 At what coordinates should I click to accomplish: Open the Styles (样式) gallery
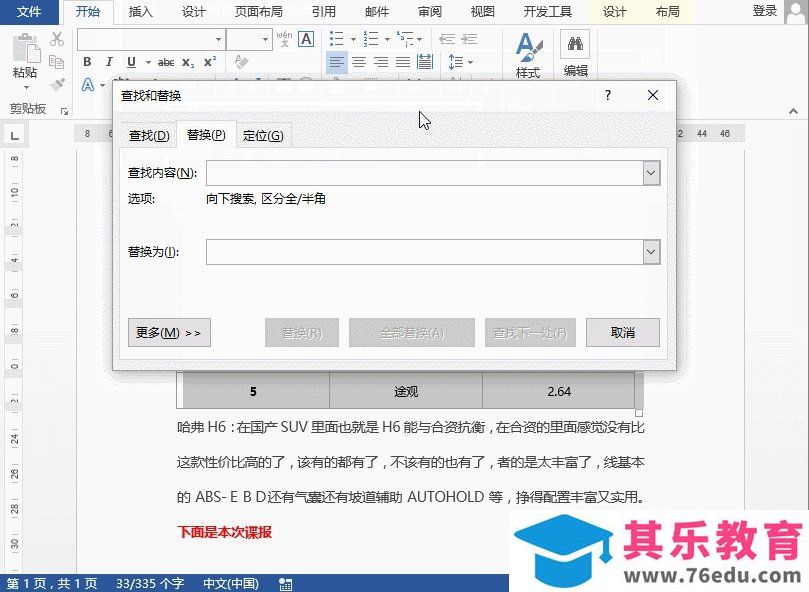528,56
